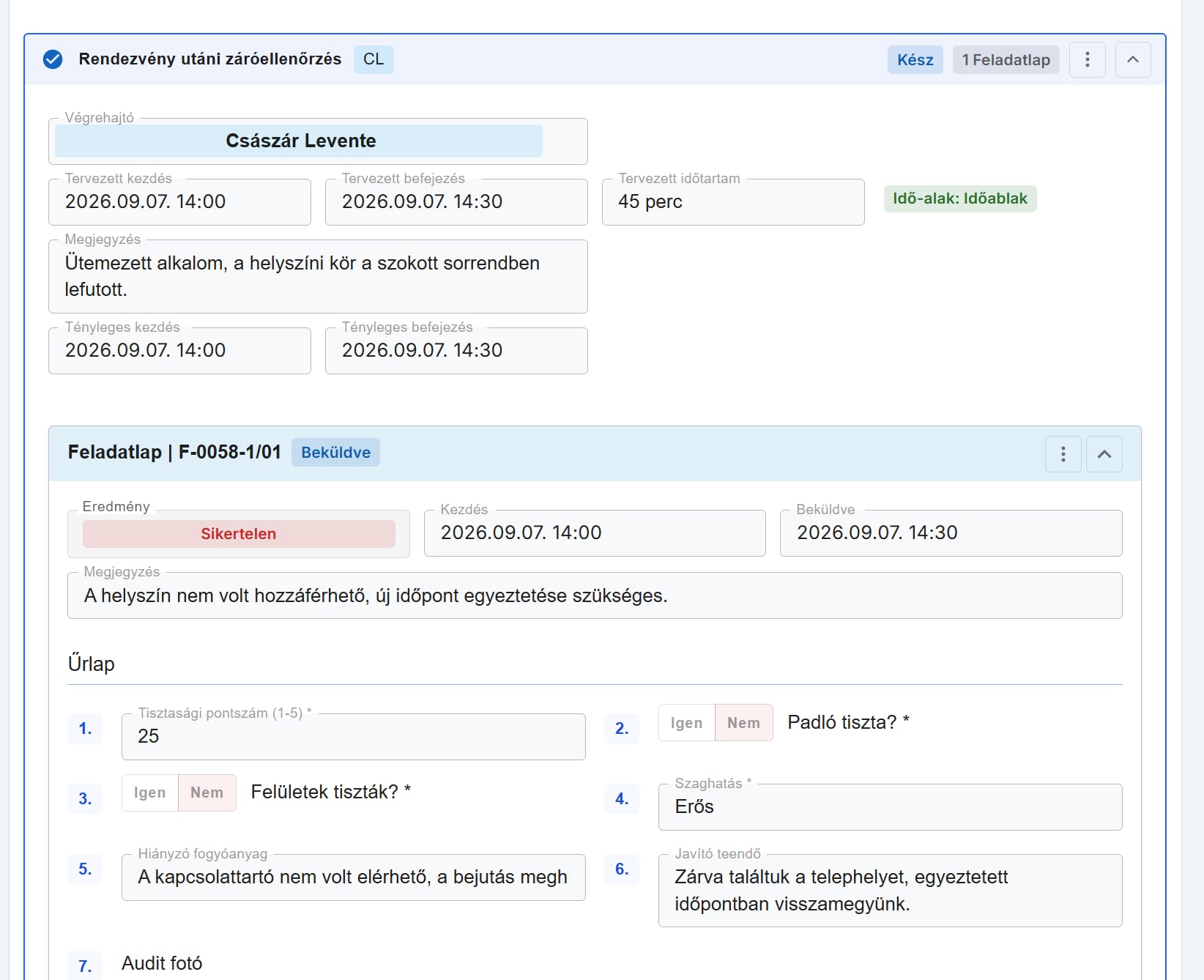Image resolution: width=1204 pixels, height=980 pixels.
Task: Click the Tényleges befejezés date field
Action: point(456,350)
